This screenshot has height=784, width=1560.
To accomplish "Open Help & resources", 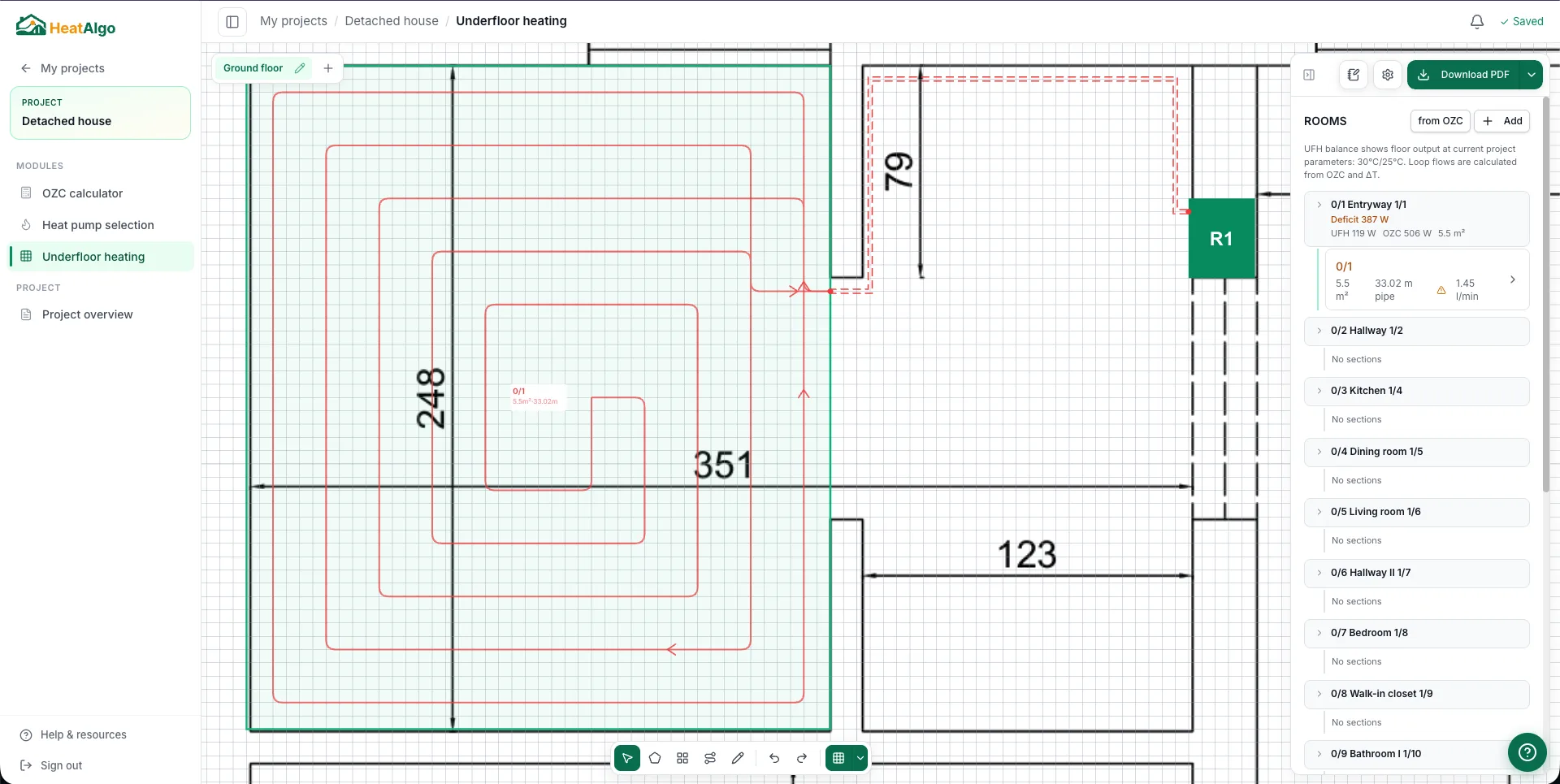I will coord(73,734).
